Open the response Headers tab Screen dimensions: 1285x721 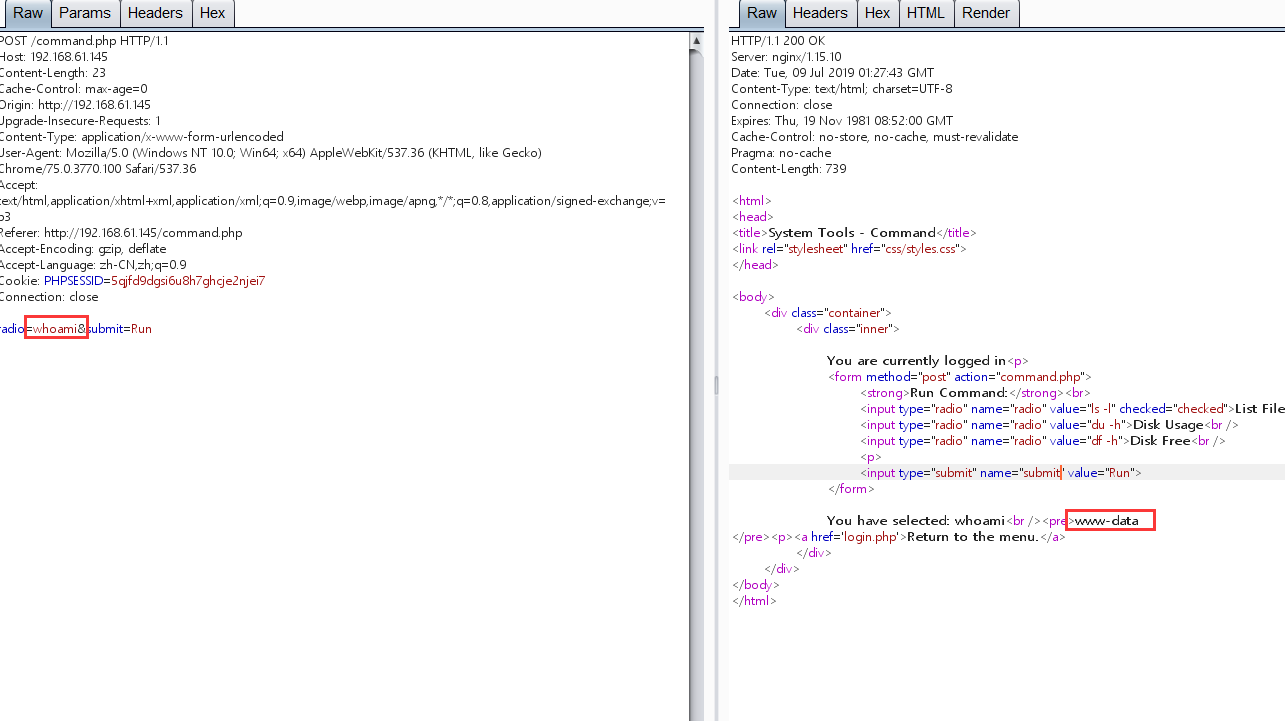coord(820,13)
